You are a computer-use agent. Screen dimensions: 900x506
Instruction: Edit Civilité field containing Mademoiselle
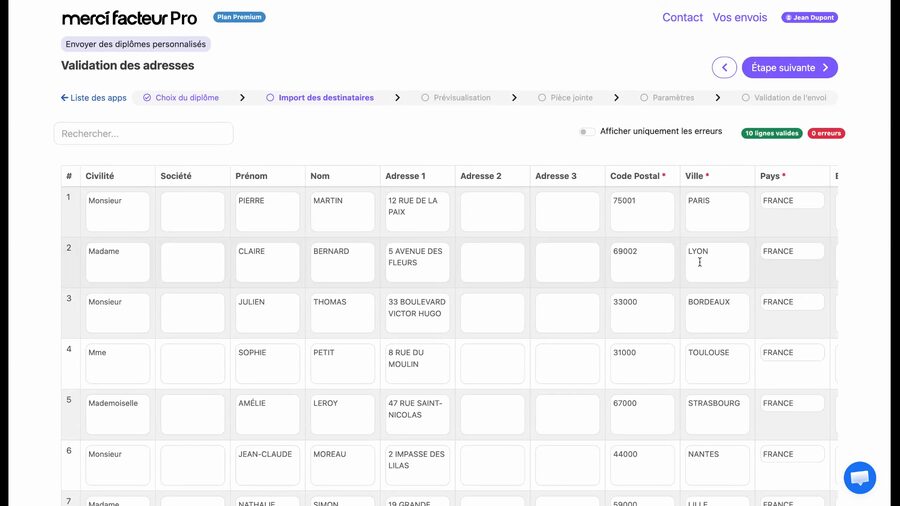pos(118,414)
